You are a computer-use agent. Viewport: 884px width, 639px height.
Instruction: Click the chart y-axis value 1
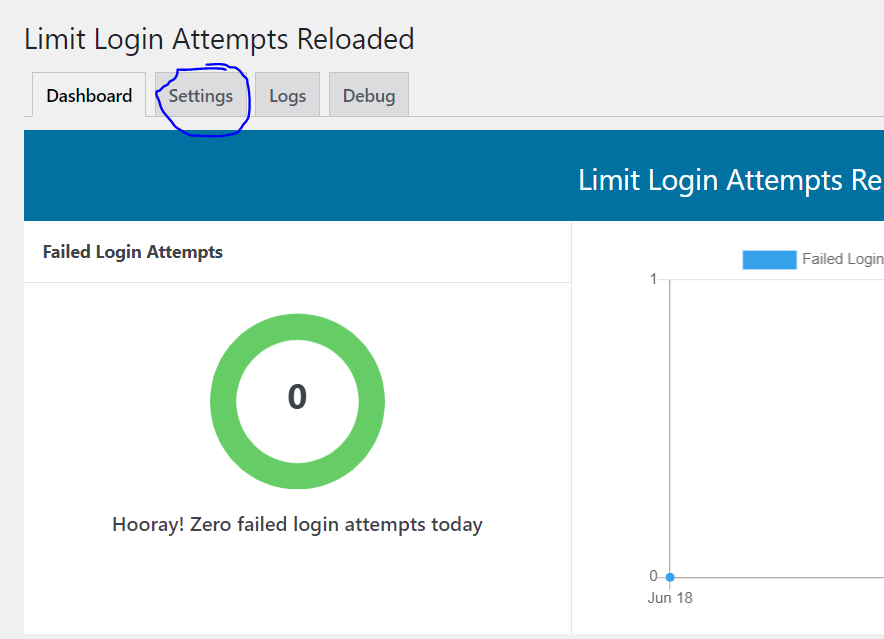(x=653, y=279)
